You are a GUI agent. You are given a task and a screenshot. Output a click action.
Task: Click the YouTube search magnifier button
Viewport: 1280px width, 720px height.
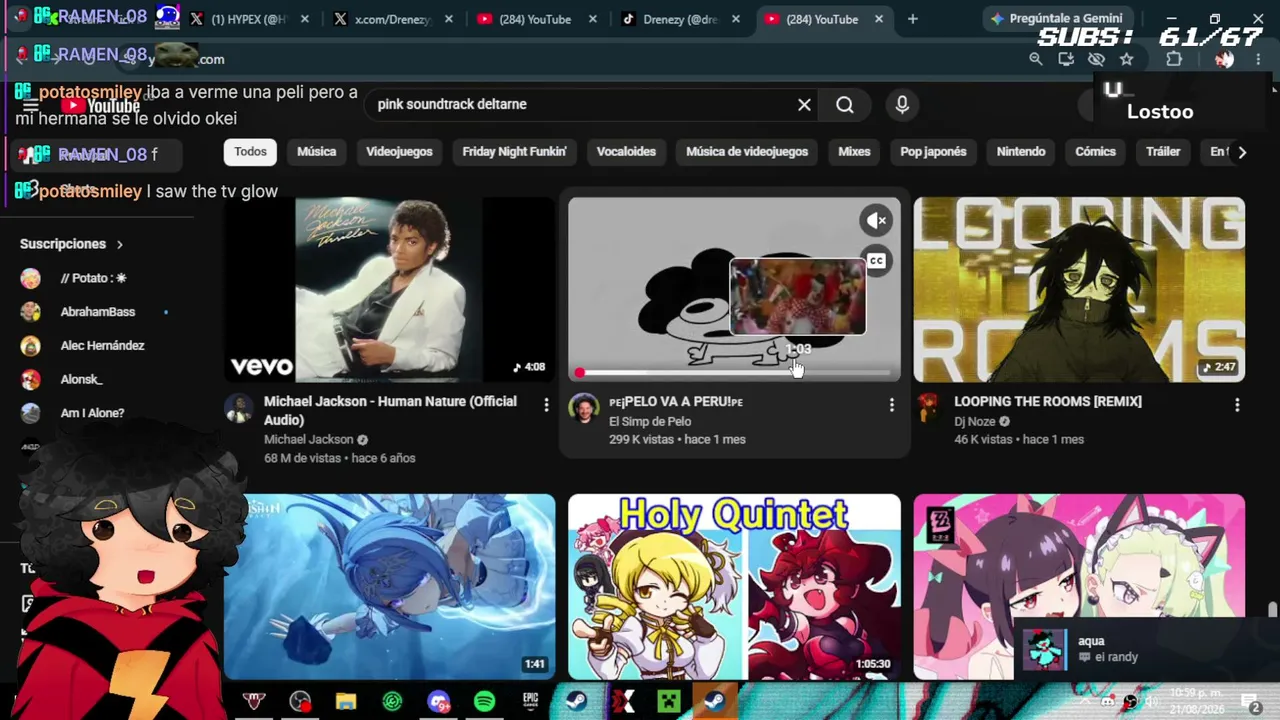(x=845, y=105)
